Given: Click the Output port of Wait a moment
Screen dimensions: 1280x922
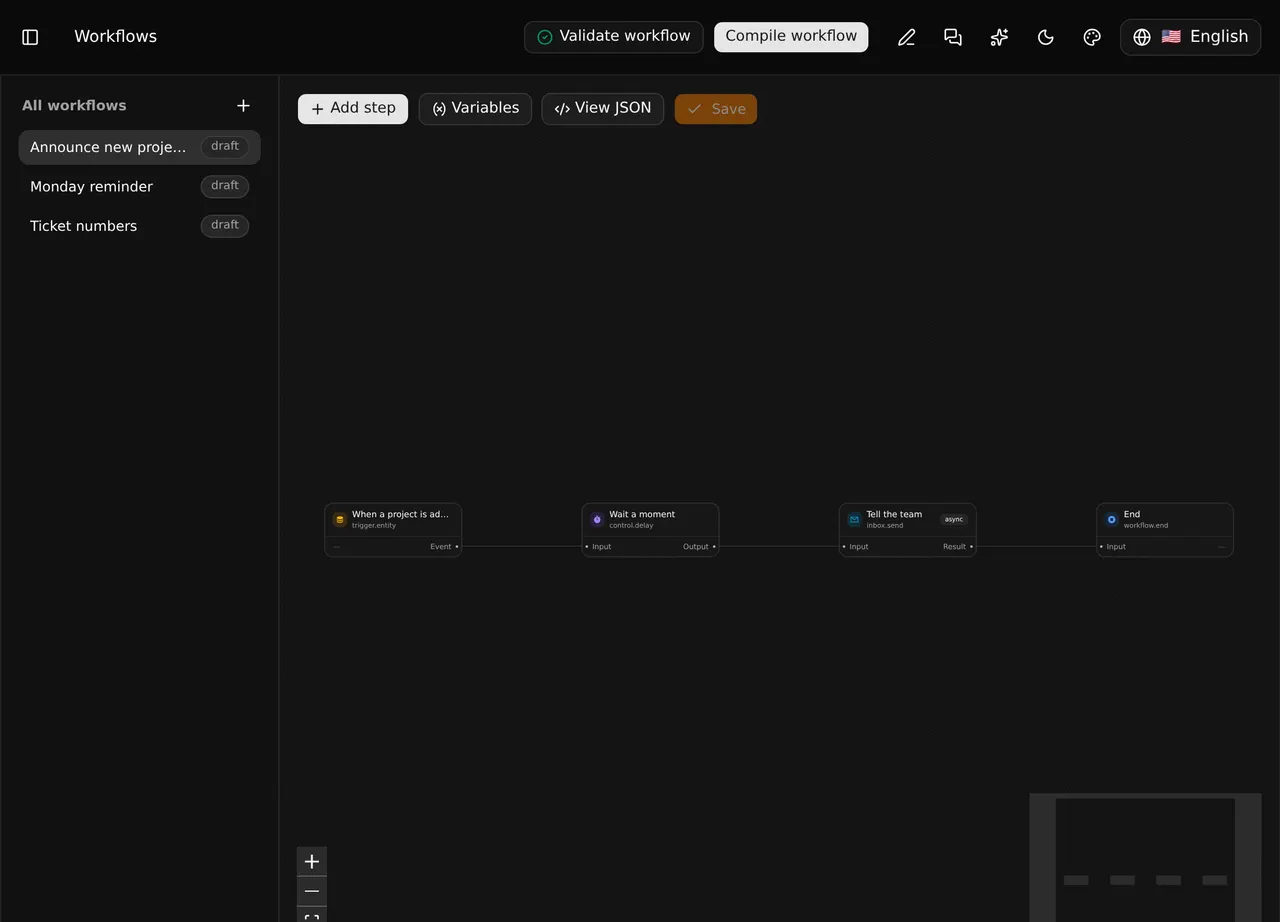Looking at the screenshot, I should (714, 547).
